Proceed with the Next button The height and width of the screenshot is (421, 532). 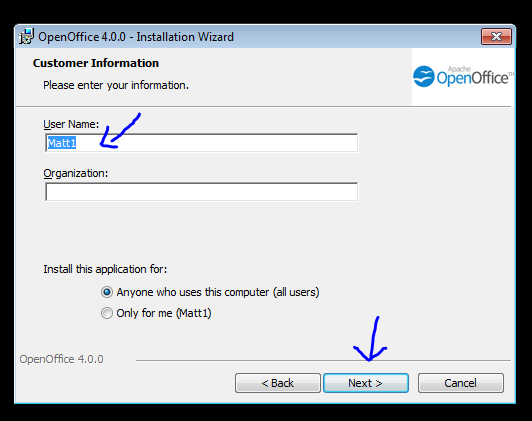pyautogui.click(x=366, y=383)
